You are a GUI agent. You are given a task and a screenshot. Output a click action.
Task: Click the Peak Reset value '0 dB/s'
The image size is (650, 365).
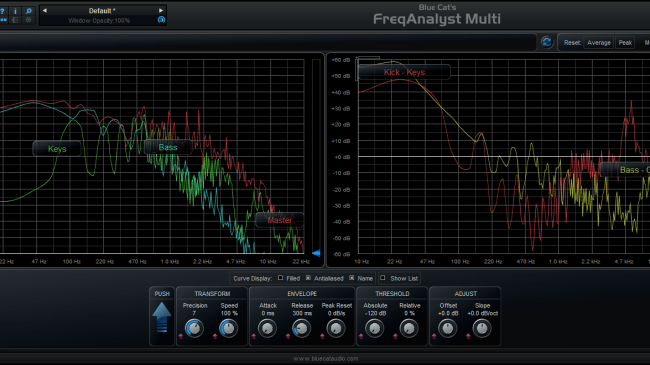pos(336,313)
